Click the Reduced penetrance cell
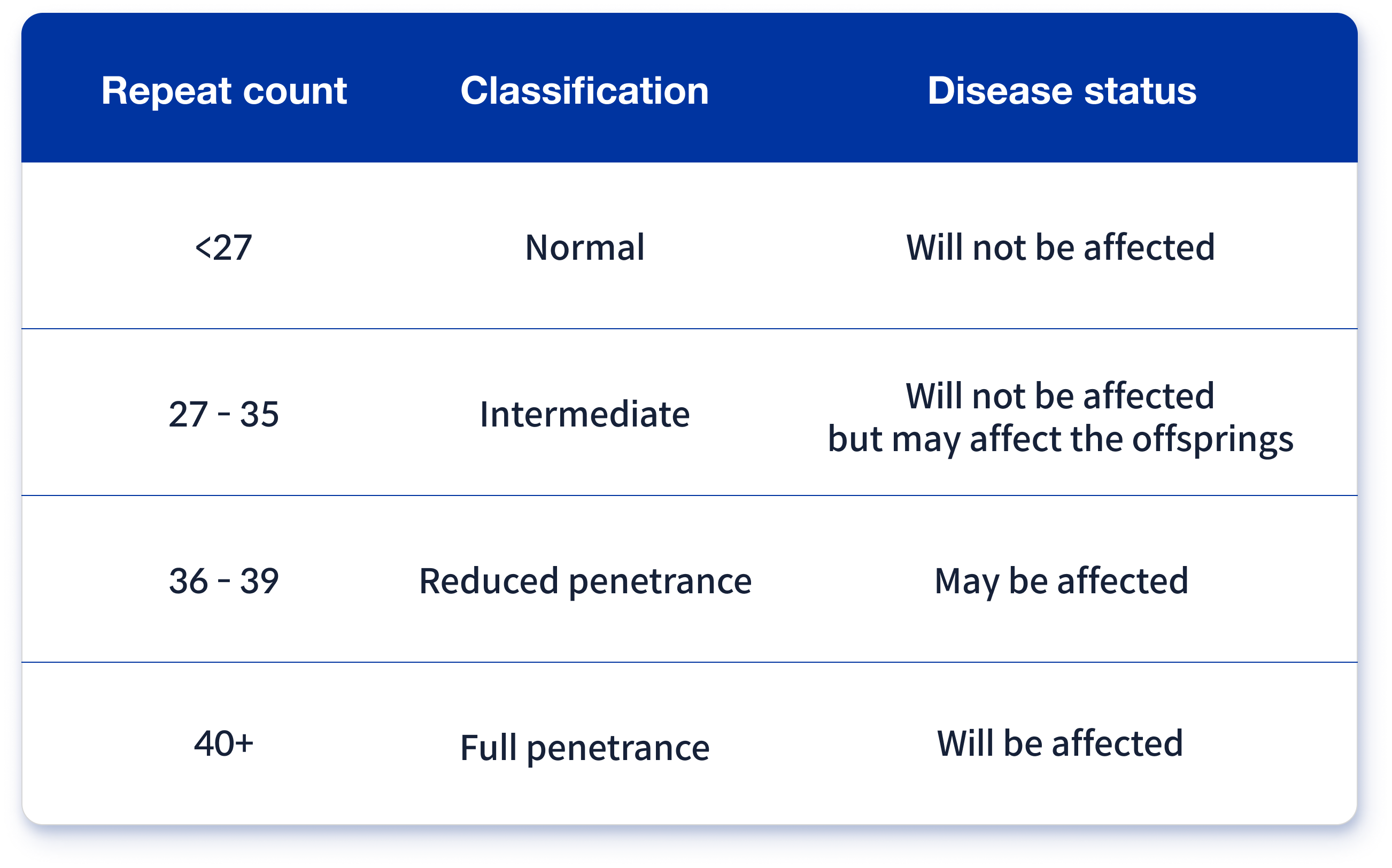1392x868 pixels. [x=585, y=580]
